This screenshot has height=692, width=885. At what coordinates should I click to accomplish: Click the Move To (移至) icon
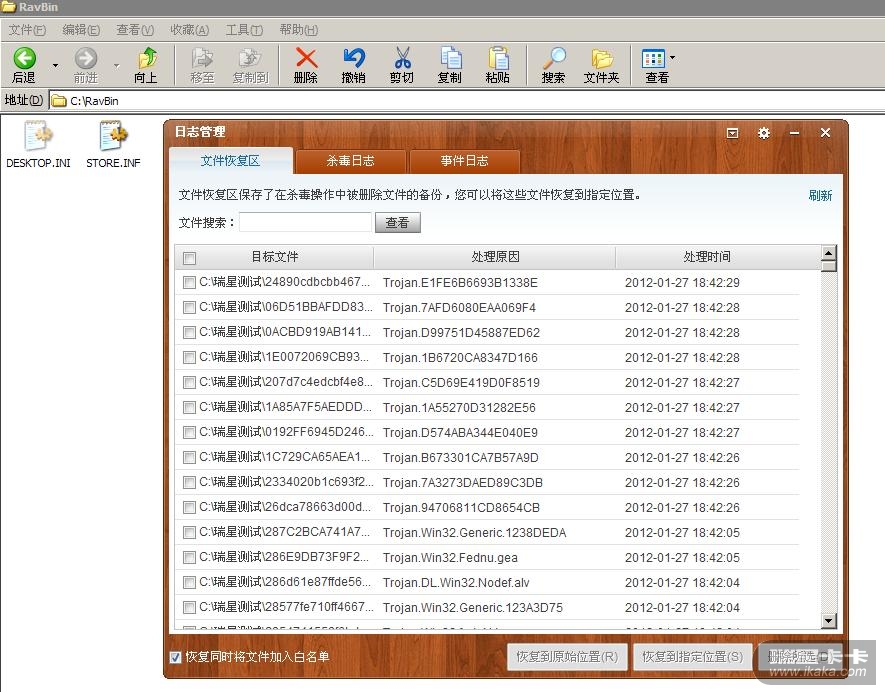[x=202, y=58]
